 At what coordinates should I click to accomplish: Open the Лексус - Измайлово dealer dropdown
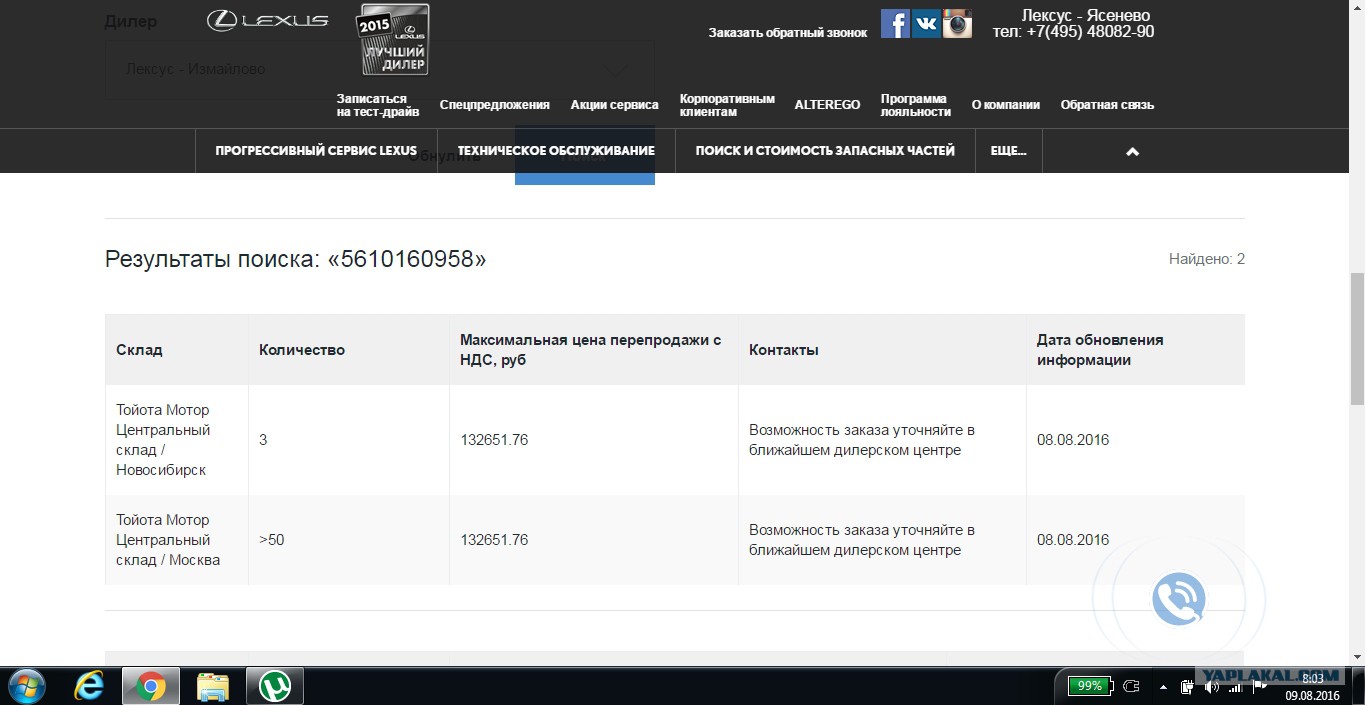[379, 69]
